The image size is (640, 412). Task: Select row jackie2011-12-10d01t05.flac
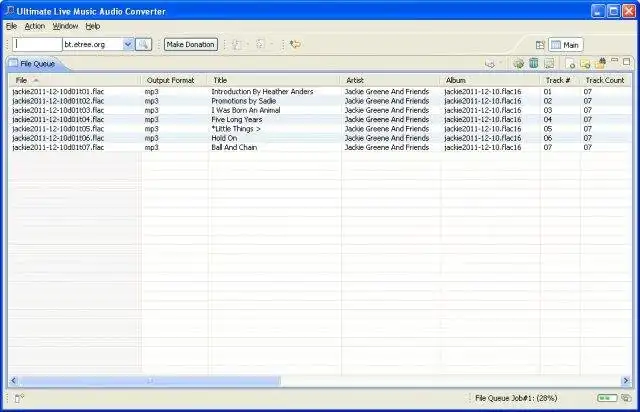(x=320, y=129)
